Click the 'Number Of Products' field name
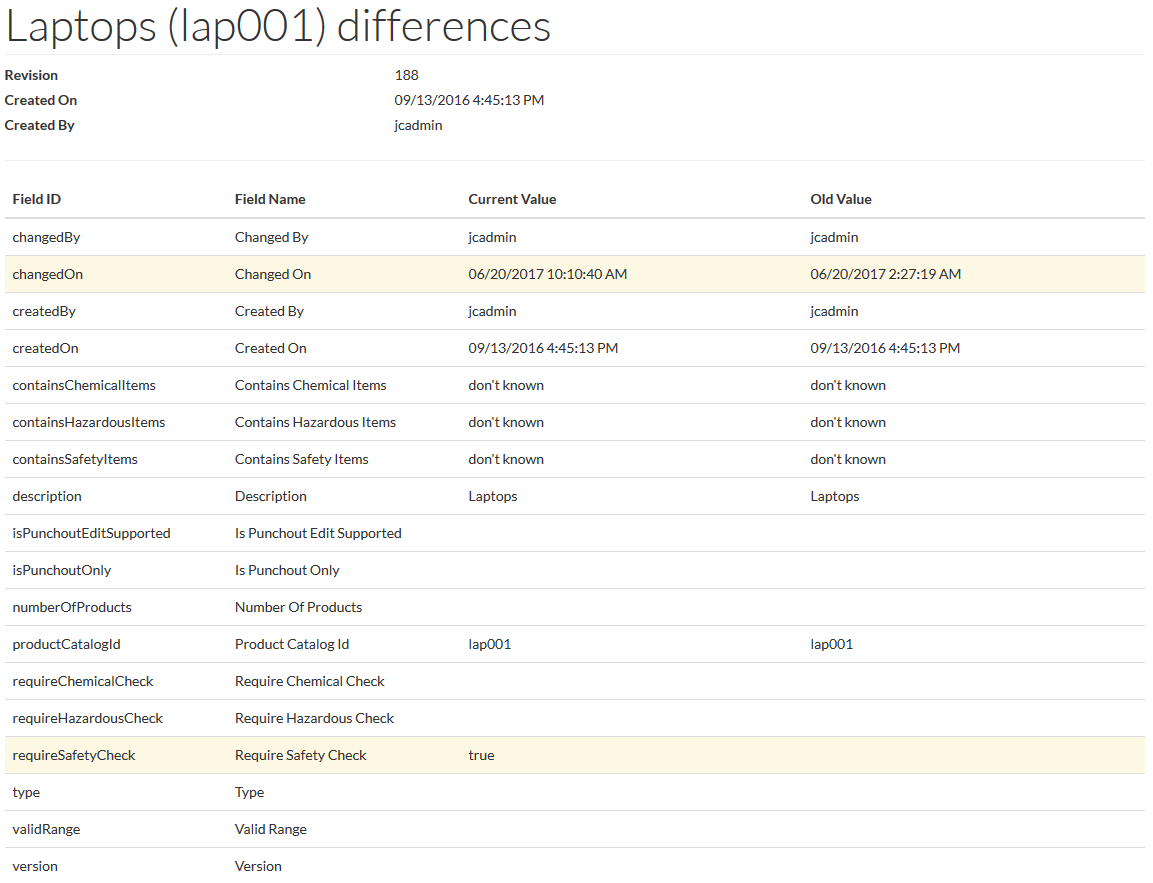 (x=298, y=607)
